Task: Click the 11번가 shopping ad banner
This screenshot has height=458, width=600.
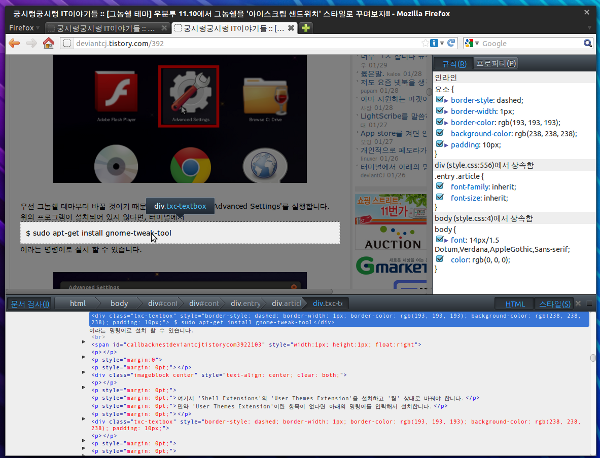Action: 391,209
